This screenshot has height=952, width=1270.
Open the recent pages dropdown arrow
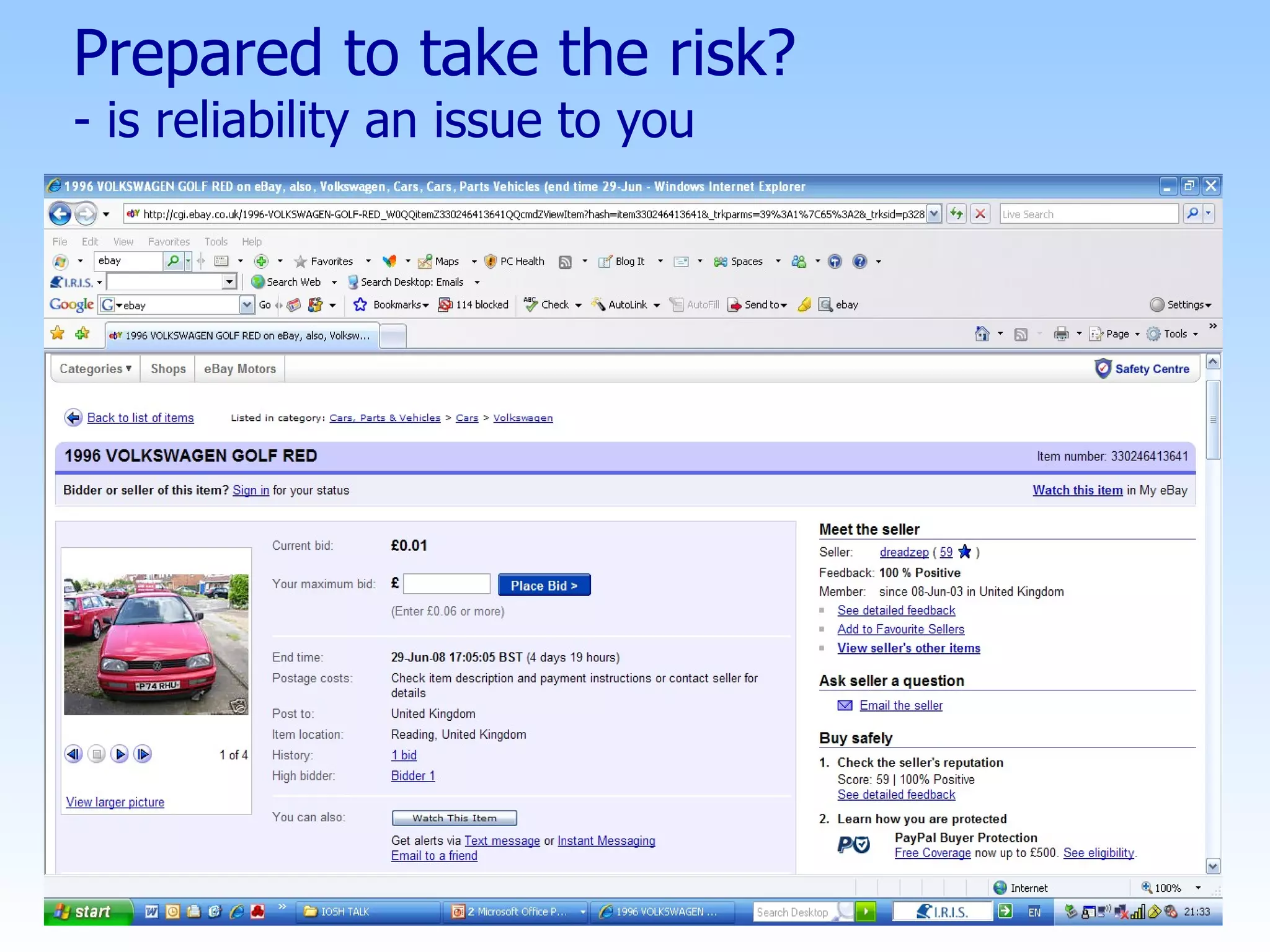pos(106,214)
